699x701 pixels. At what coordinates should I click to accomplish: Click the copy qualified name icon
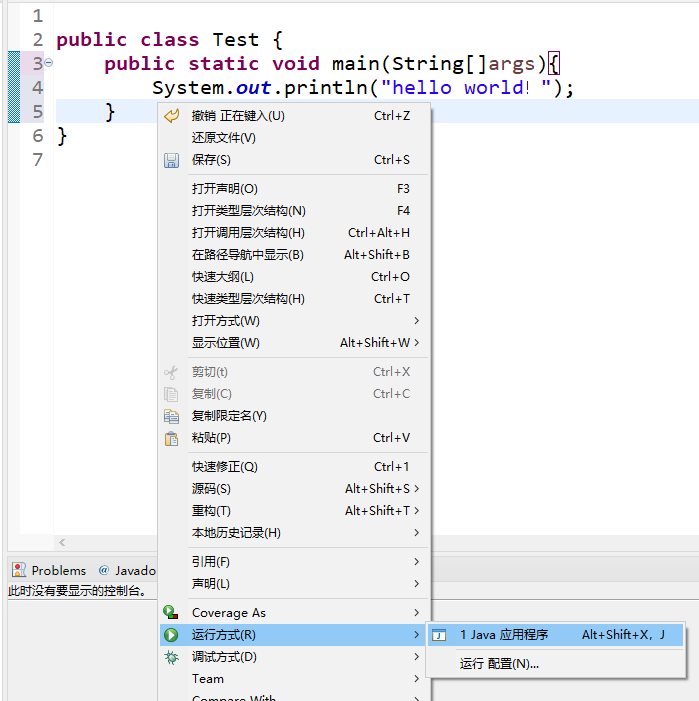point(171,416)
